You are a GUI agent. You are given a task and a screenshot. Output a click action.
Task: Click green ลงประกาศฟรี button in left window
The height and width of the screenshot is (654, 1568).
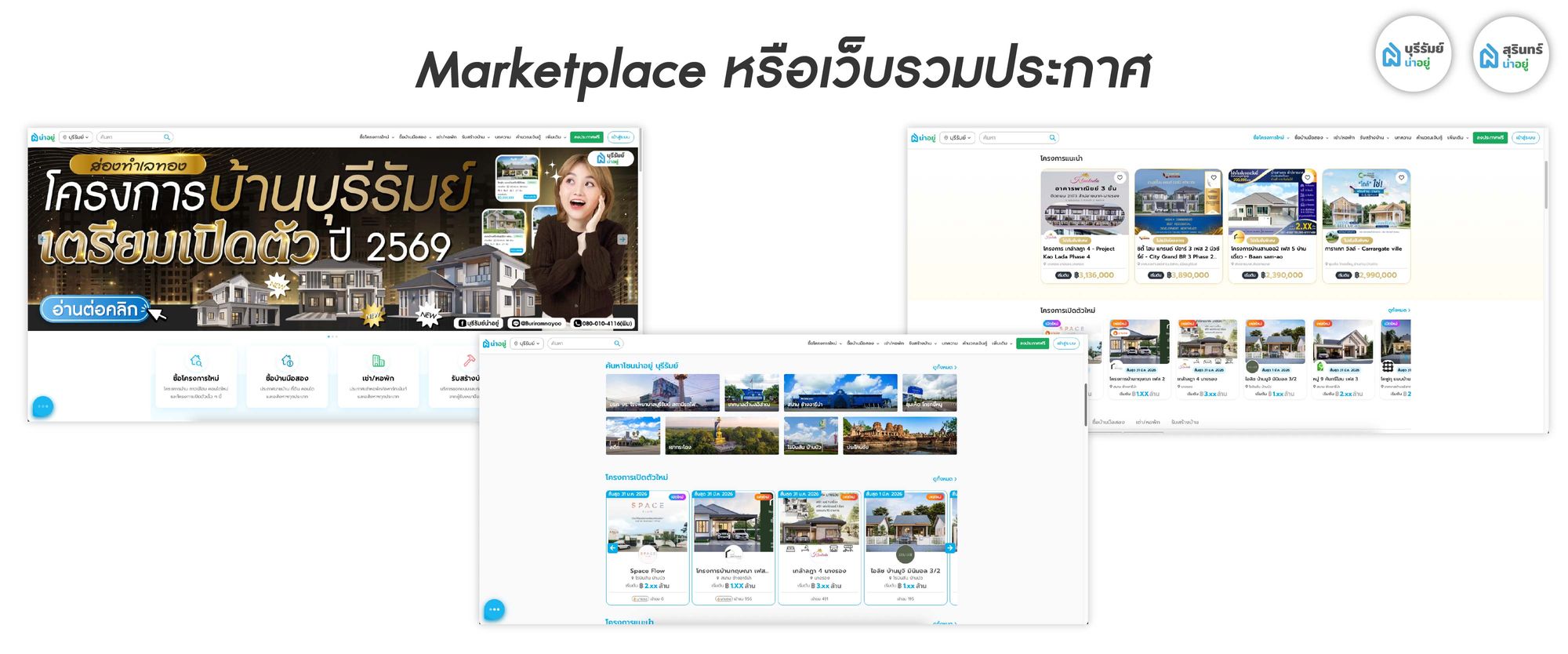586,137
